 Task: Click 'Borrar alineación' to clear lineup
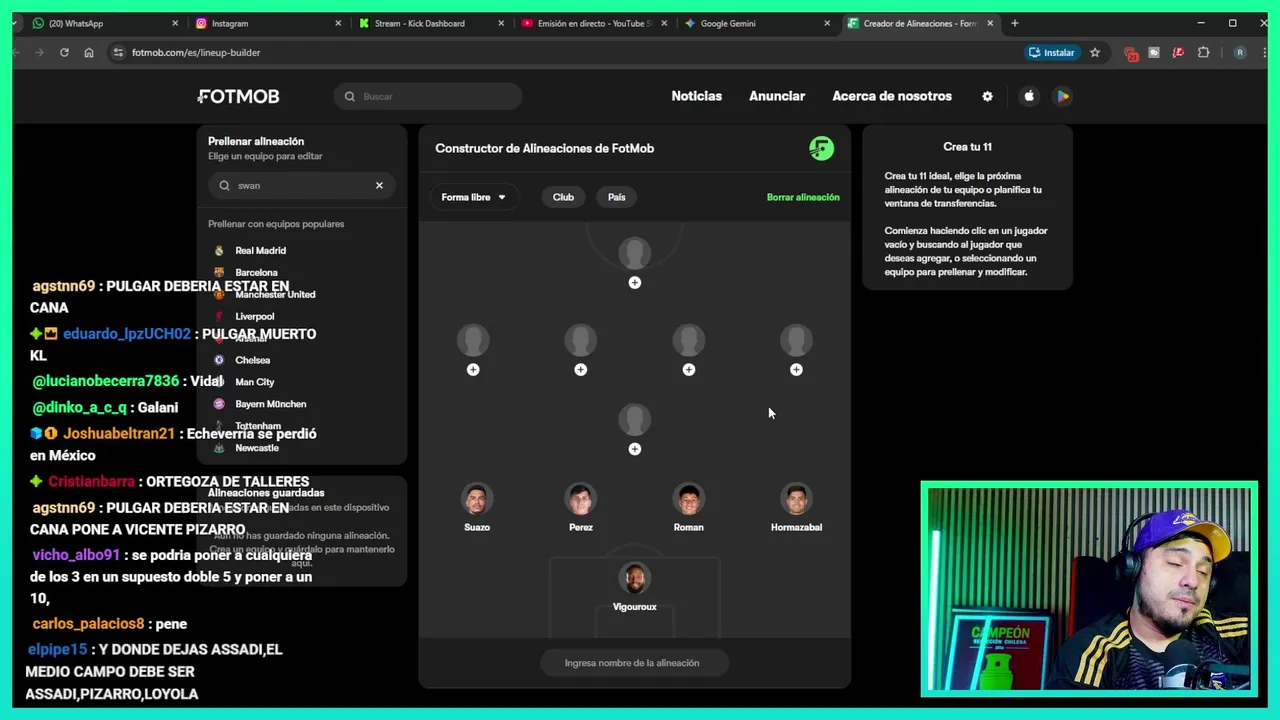click(803, 197)
